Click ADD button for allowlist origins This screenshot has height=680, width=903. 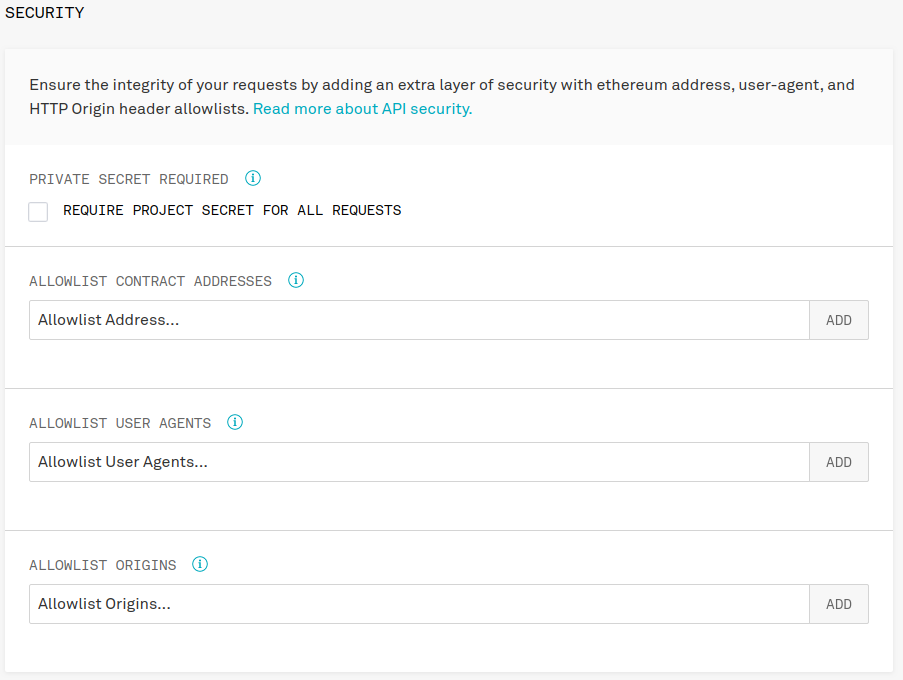pos(838,604)
